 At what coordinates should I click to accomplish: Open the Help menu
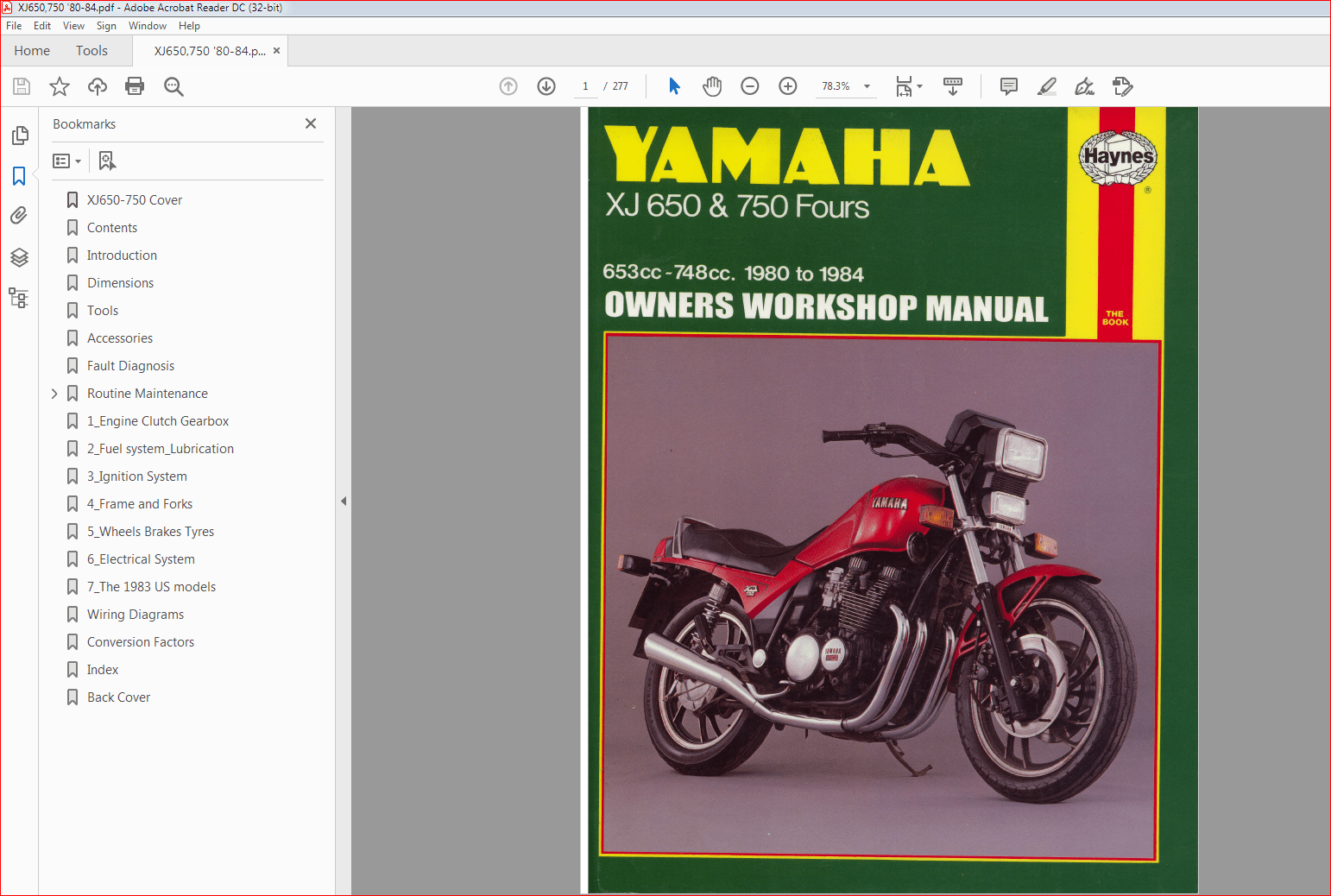click(189, 26)
